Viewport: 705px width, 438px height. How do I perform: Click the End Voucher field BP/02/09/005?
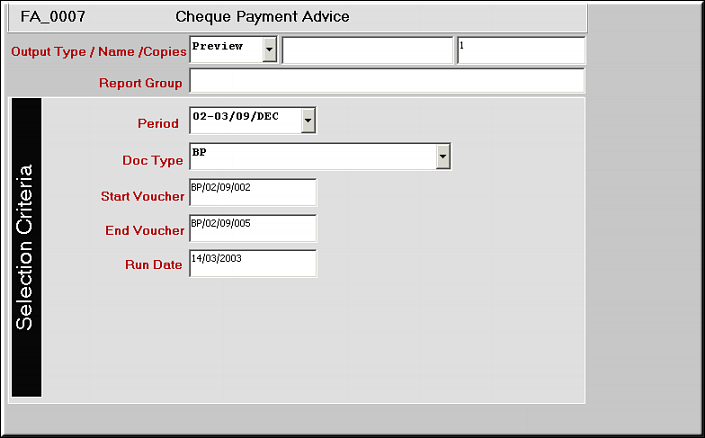click(252, 229)
